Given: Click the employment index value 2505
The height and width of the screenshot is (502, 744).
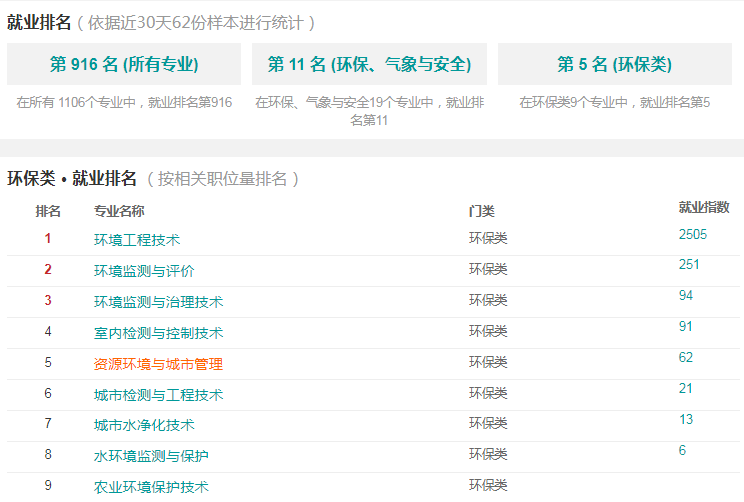Looking at the screenshot, I should pyautogui.click(x=693, y=234).
